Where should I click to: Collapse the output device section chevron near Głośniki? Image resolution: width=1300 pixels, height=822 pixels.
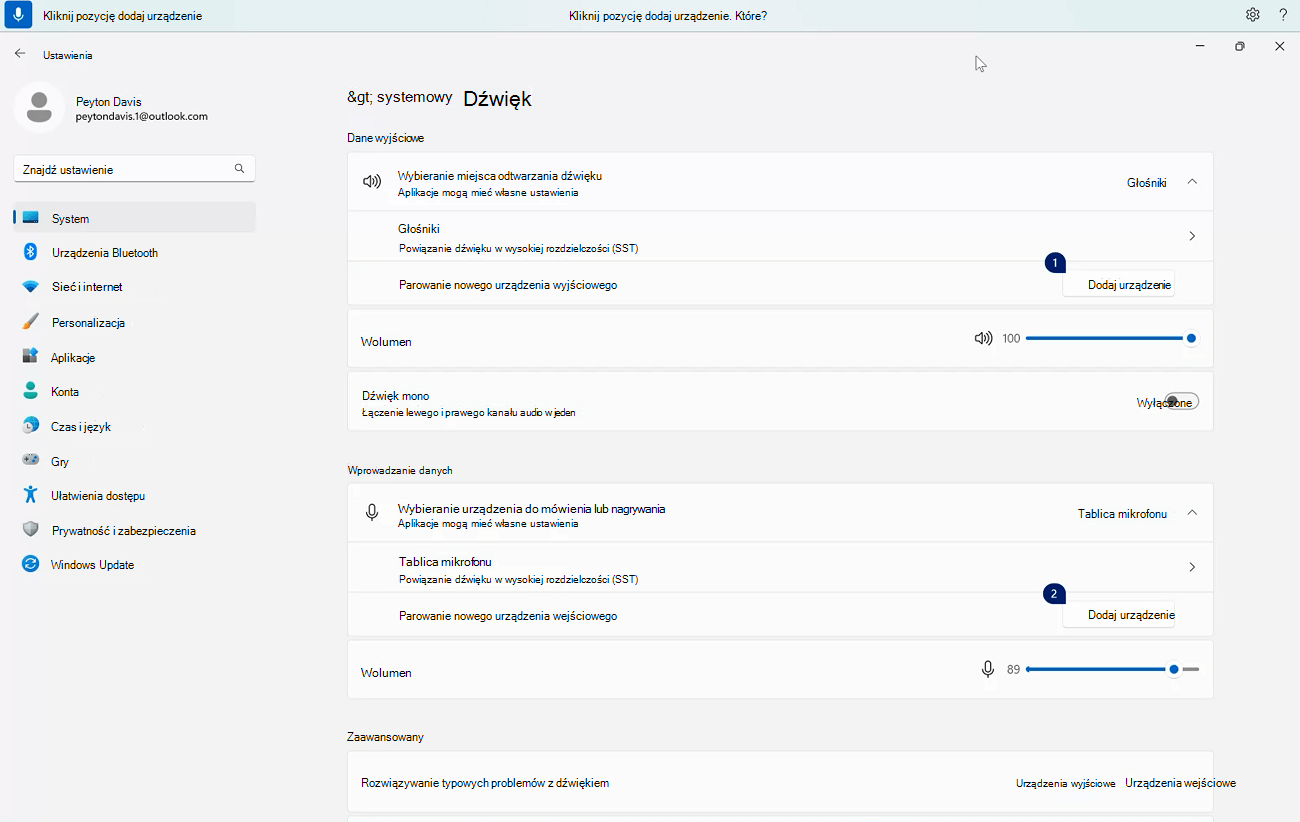tap(1192, 182)
